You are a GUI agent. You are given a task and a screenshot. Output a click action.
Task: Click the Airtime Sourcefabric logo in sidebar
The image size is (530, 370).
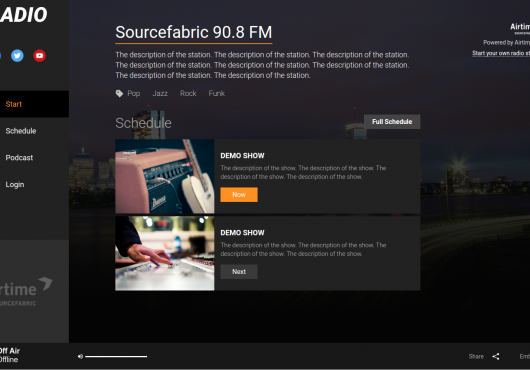pyautogui.click(x=26, y=292)
